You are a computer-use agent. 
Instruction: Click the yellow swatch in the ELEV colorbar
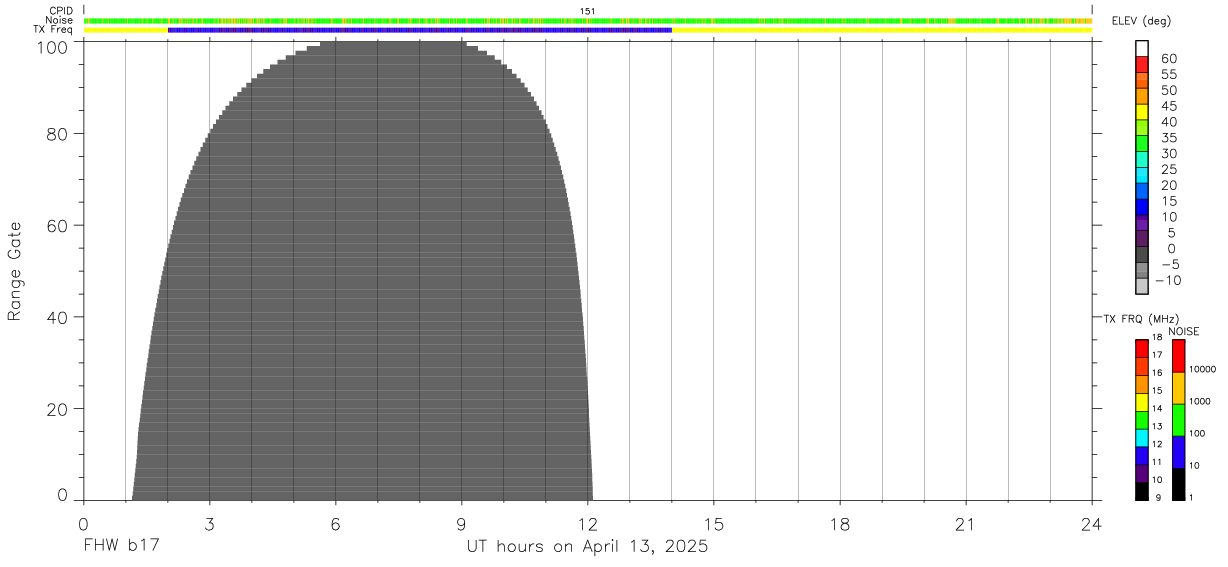1142,111
